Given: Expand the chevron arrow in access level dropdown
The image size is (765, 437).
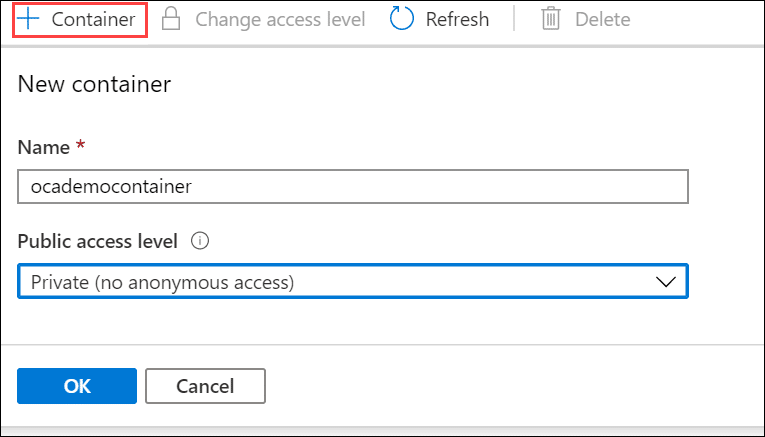Looking at the screenshot, I should tap(665, 282).
